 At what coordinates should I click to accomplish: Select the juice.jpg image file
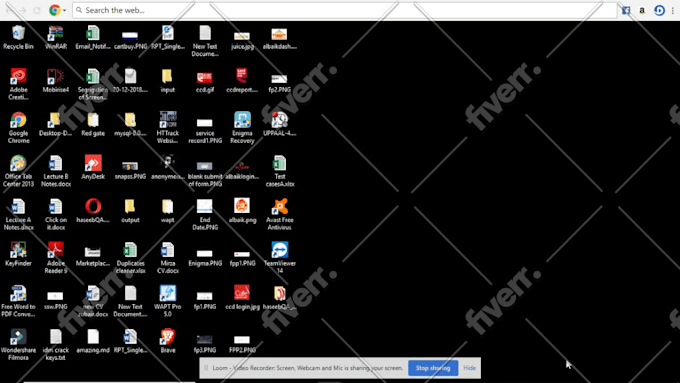[242, 40]
